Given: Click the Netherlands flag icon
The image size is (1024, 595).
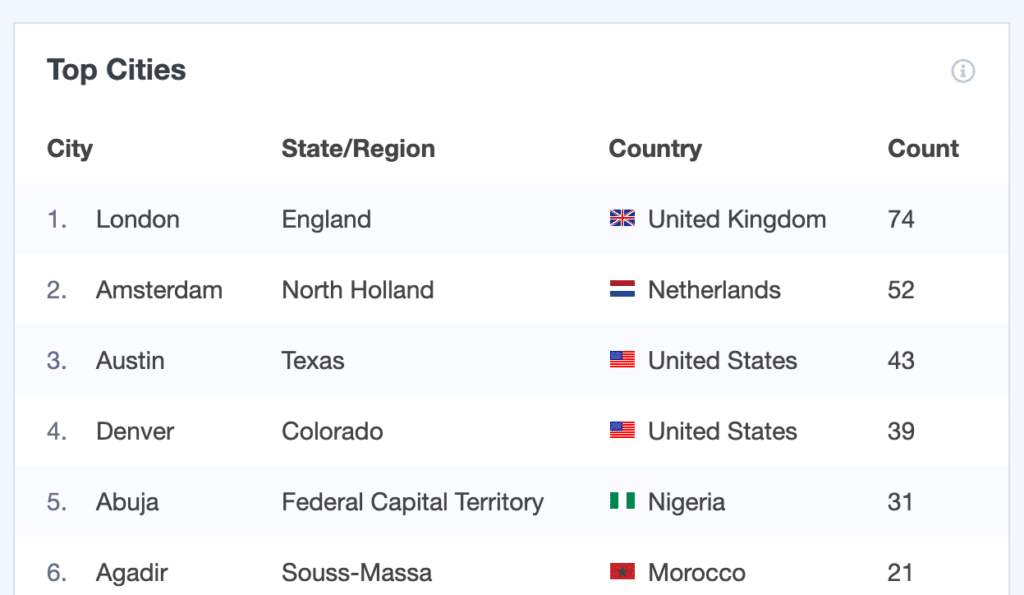Looking at the screenshot, I should (x=621, y=289).
